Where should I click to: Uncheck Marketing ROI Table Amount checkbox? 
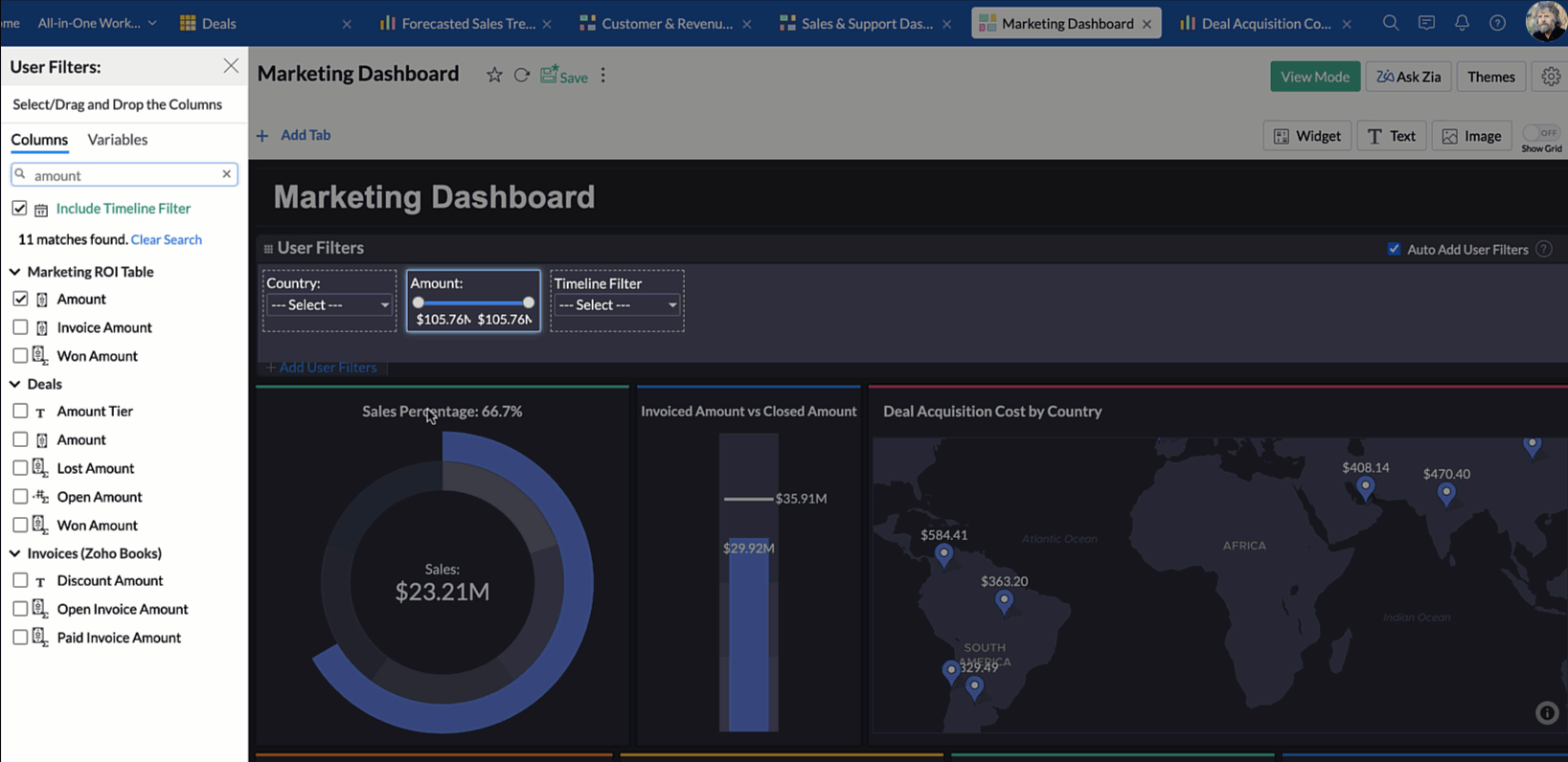tap(20, 299)
